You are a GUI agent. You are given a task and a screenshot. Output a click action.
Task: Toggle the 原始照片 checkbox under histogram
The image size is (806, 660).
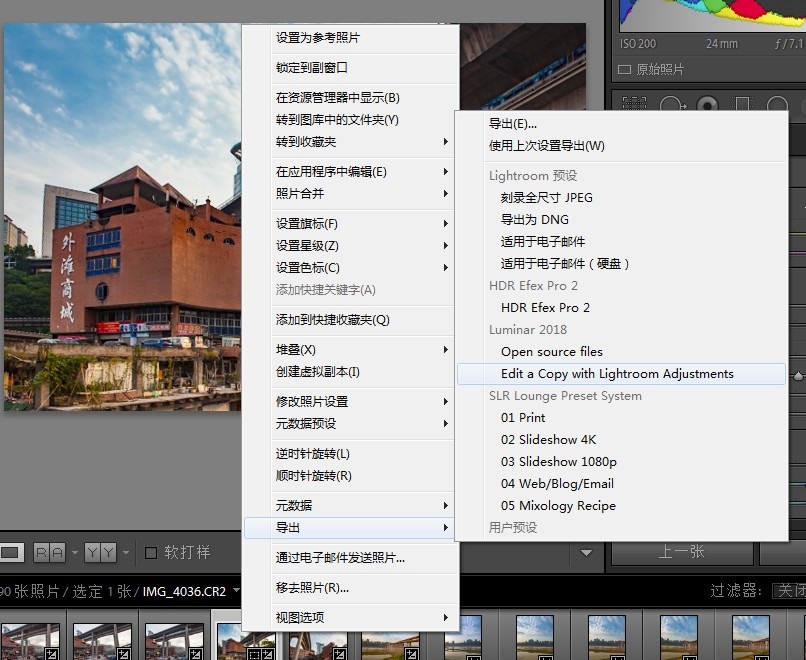tap(625, 70)
